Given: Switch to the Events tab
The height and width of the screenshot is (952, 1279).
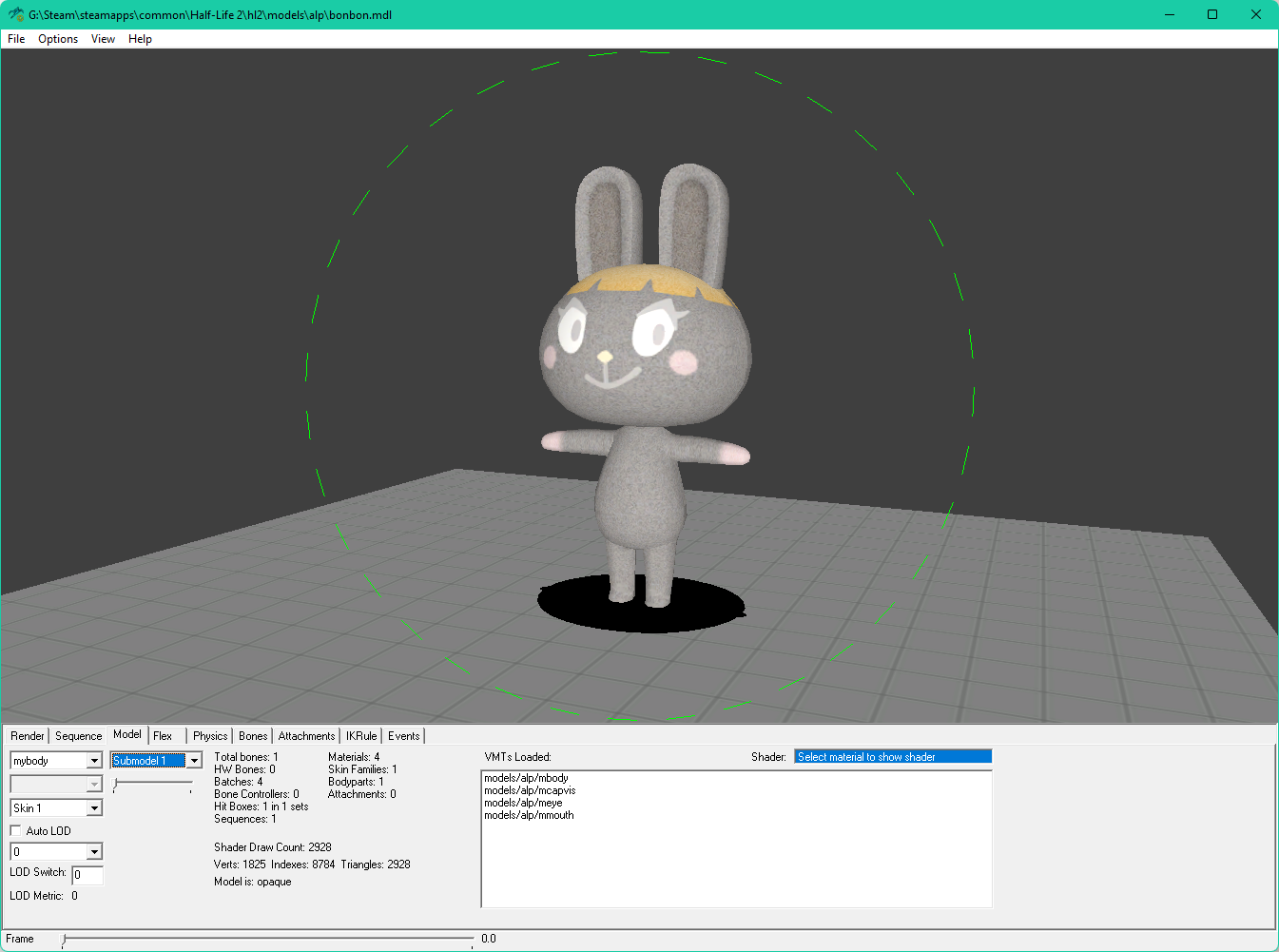Looking at the screenshot, I should (403, 736).
